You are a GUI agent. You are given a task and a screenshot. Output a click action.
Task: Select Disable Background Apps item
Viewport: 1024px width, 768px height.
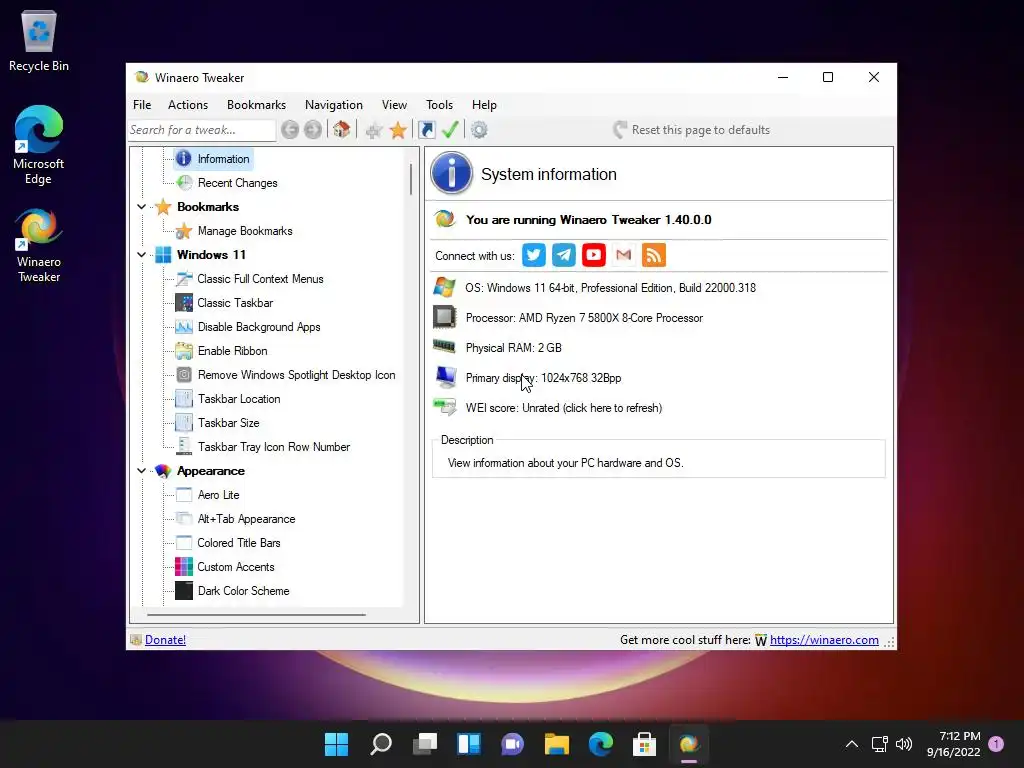tap(259, 327)
